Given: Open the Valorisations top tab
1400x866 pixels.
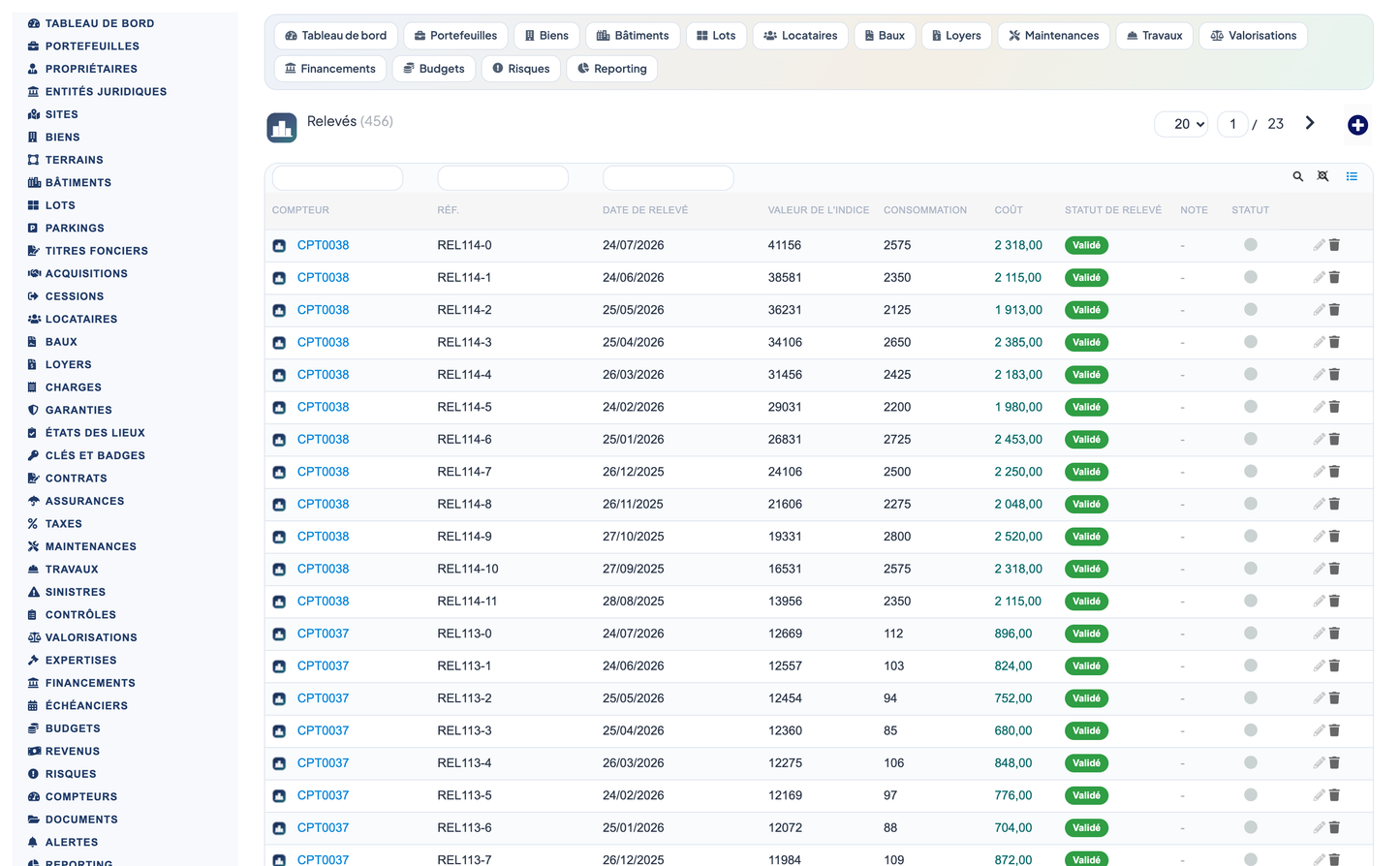Looking at the screenshot, I should (1254, 36).
